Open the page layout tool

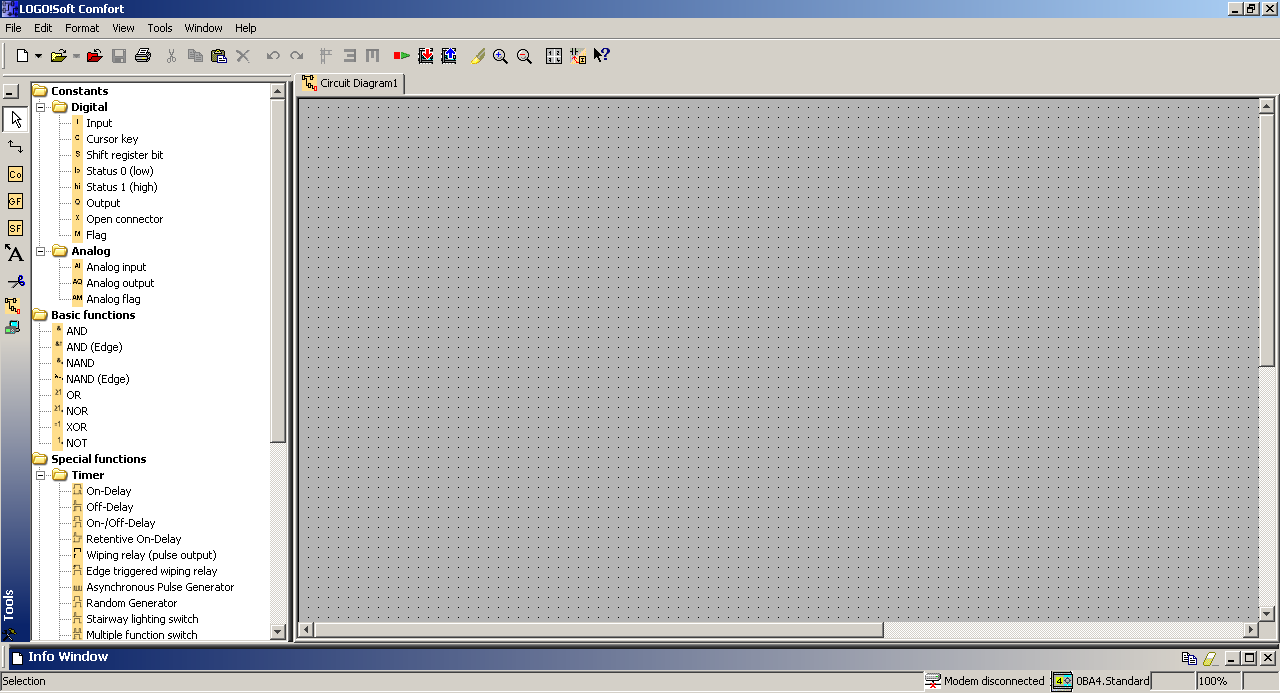click(554, 56)
